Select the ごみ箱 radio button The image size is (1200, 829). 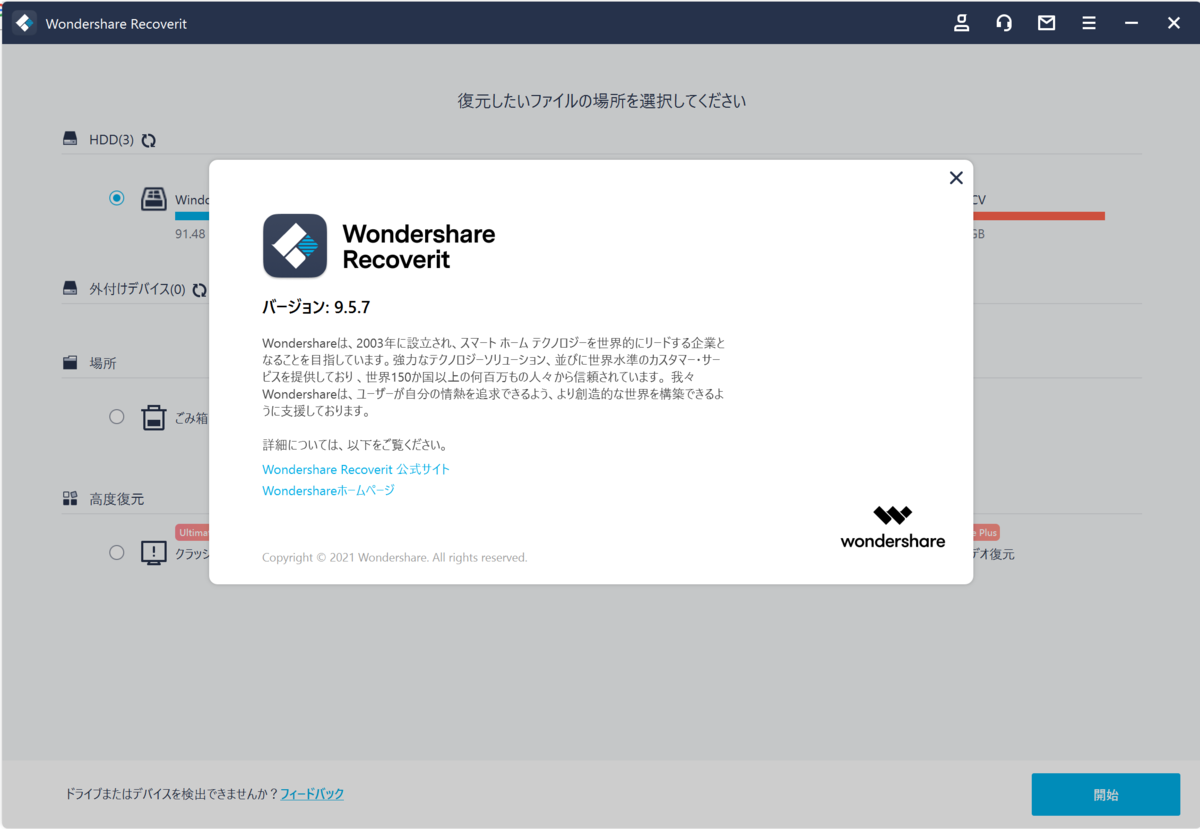click(x=117, y=416)
